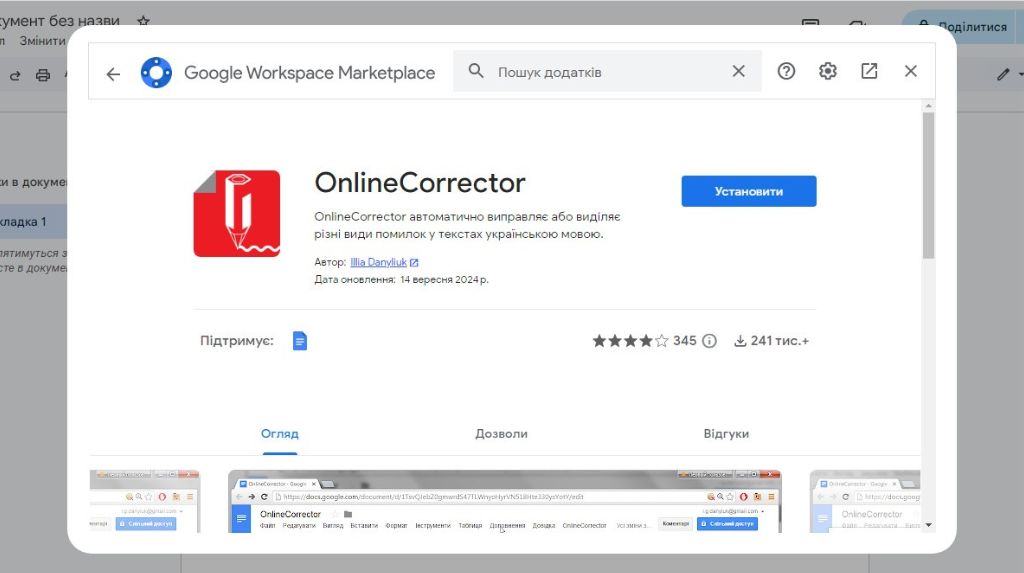Open the author link Illia Danyliuk

coord(378,262)
